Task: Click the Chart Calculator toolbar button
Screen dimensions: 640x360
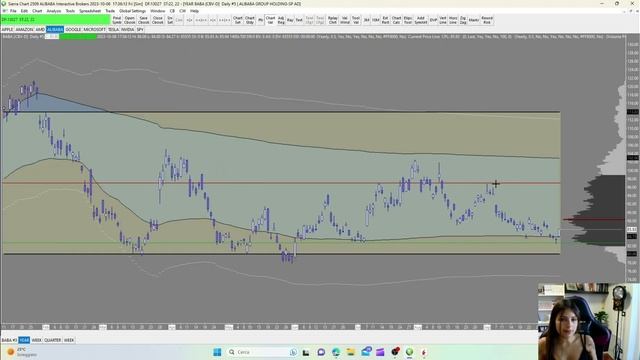Action: pyautogui.click(x=396, y=20)
